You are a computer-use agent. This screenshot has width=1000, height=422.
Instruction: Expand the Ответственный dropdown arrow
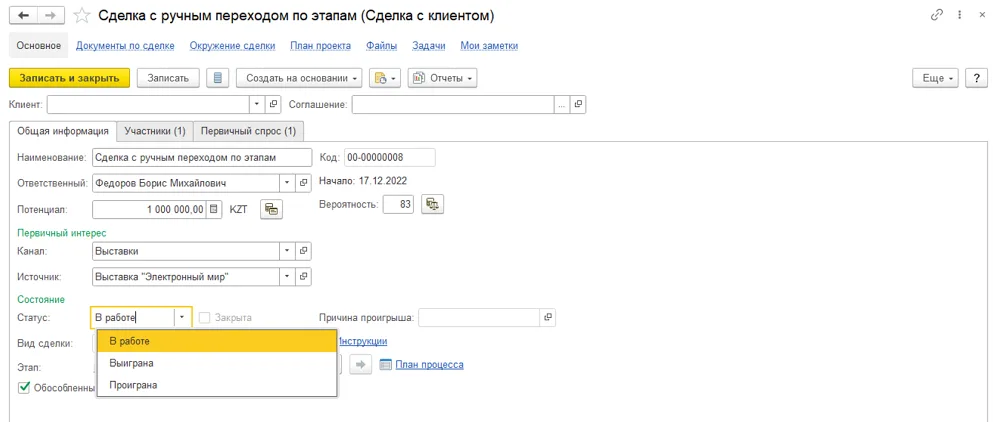point(288,183)
